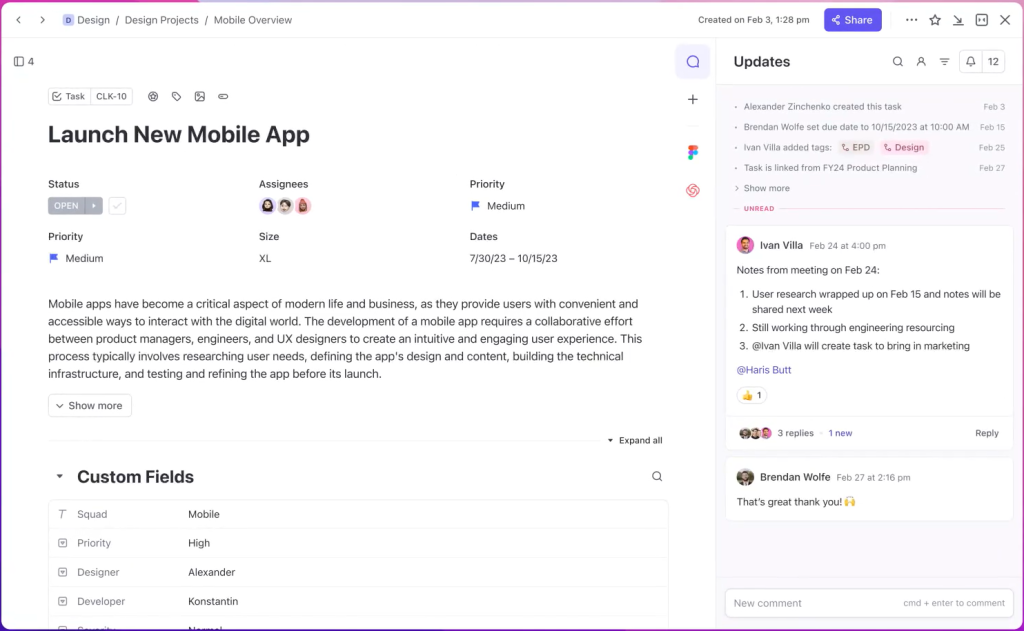
Task: Toggle notifications with the bell icon
Action: [970, 61]
